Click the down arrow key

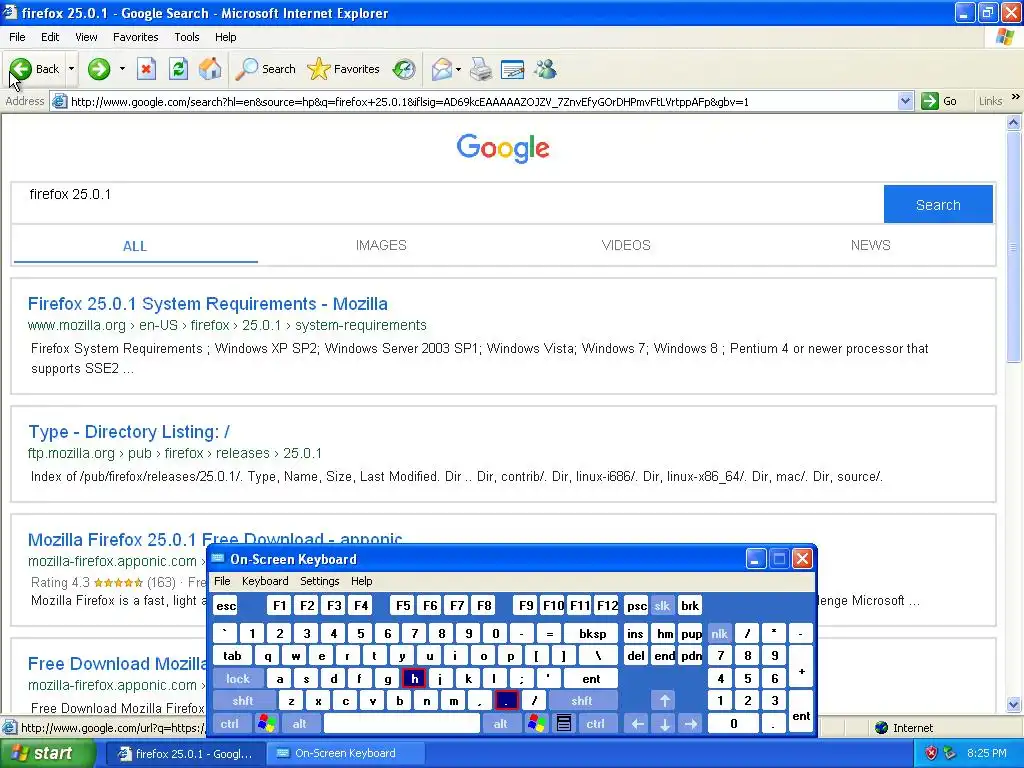click(x=664, y=723)
